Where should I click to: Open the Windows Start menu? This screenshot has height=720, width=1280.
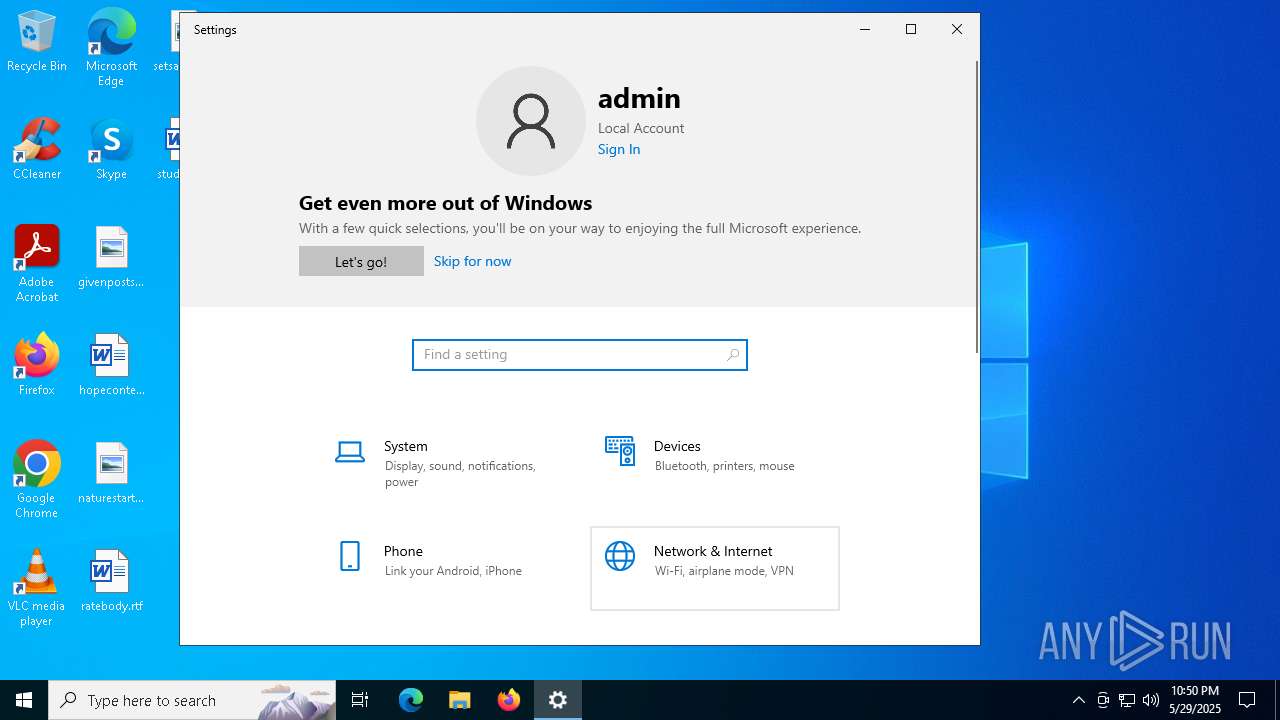(24, 700)
